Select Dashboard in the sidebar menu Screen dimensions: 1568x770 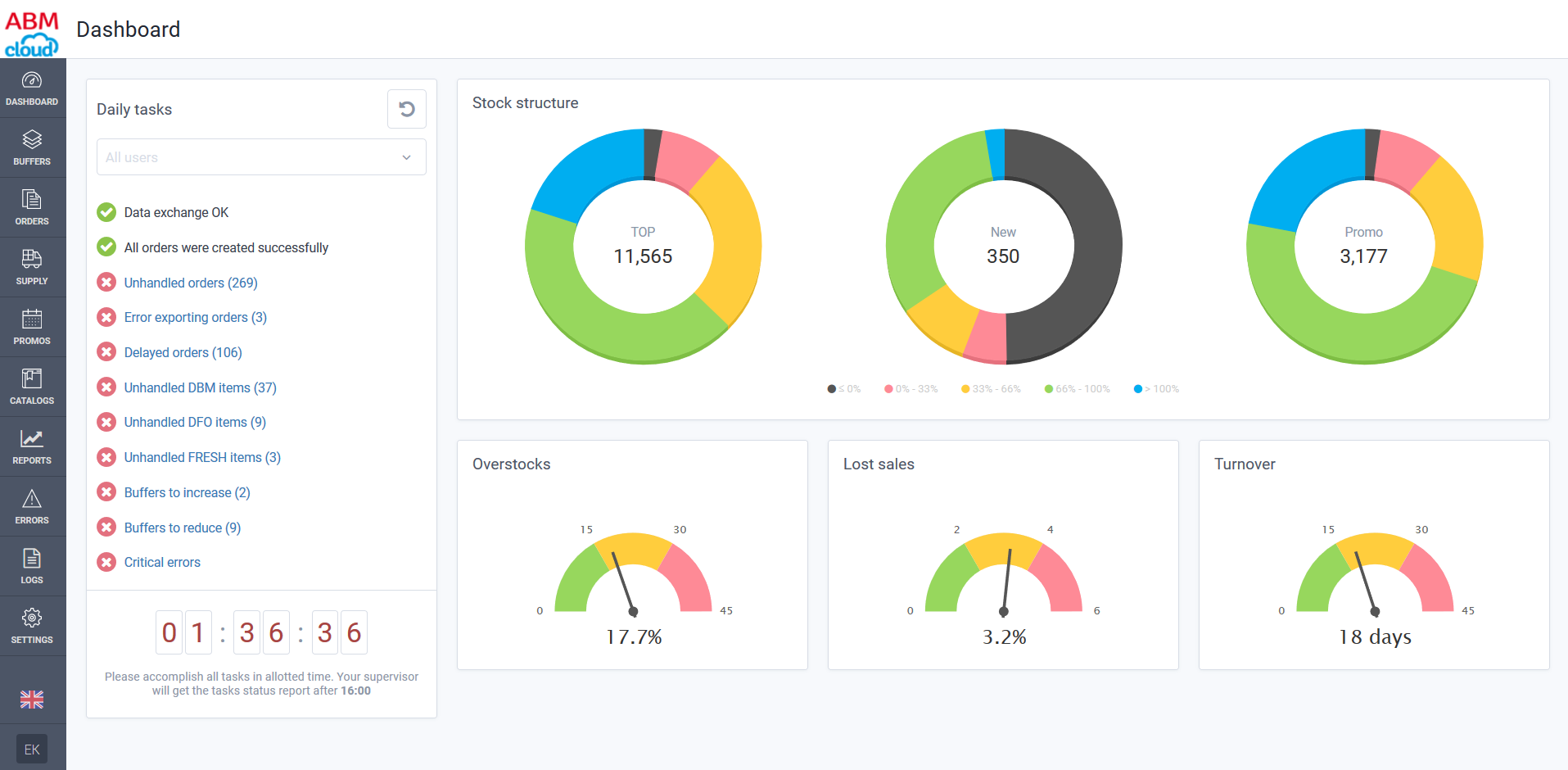pyautogui.click(x=32, y=88)
